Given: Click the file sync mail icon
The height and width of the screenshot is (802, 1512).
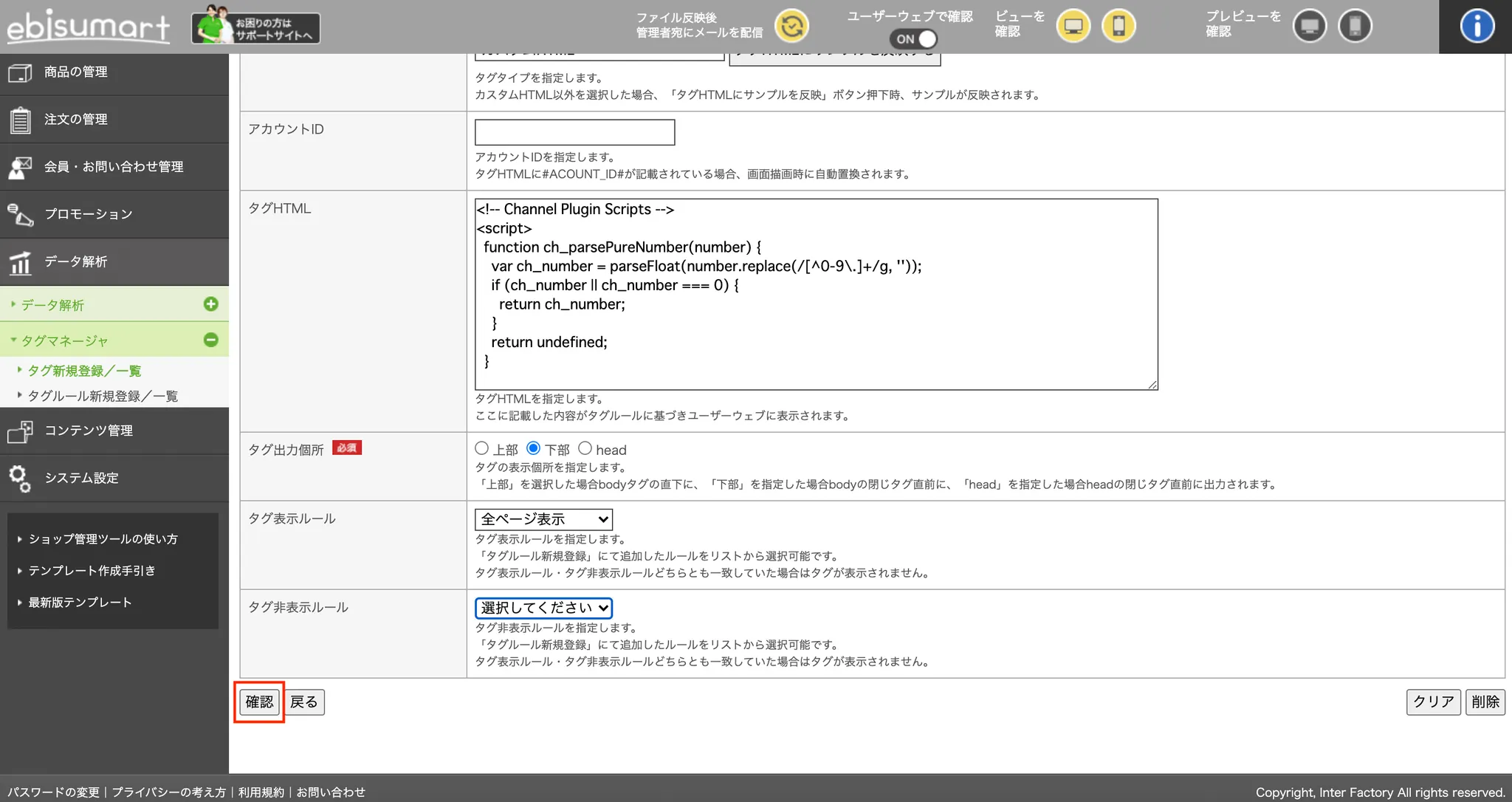Looking at the screenshot, I should [x=791, y=27].
